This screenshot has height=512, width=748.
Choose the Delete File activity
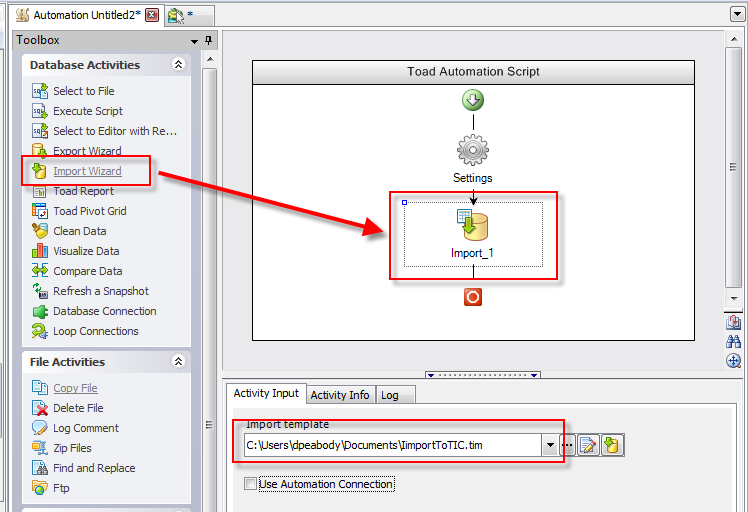(67, 408)
